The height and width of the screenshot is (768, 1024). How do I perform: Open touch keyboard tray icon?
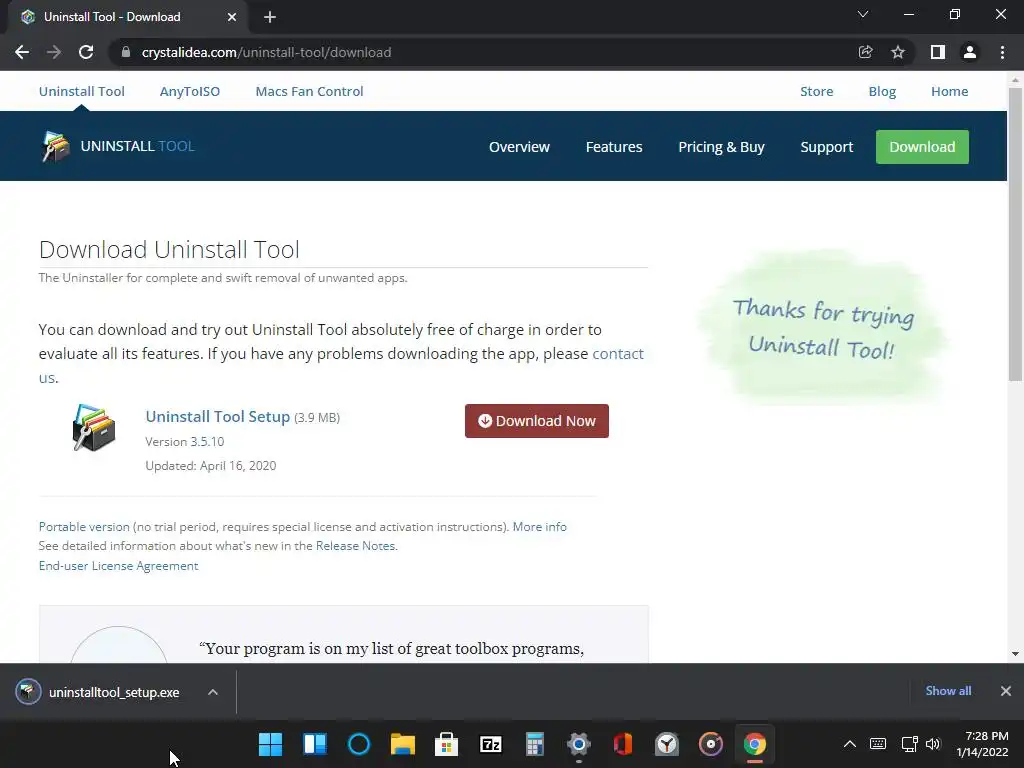click(878, 744)
